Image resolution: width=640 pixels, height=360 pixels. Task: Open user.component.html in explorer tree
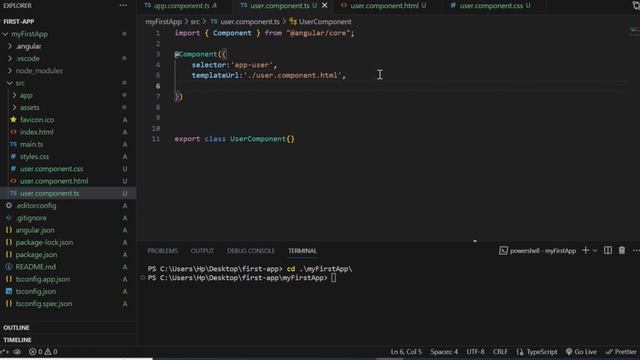[x=54, y=181]
